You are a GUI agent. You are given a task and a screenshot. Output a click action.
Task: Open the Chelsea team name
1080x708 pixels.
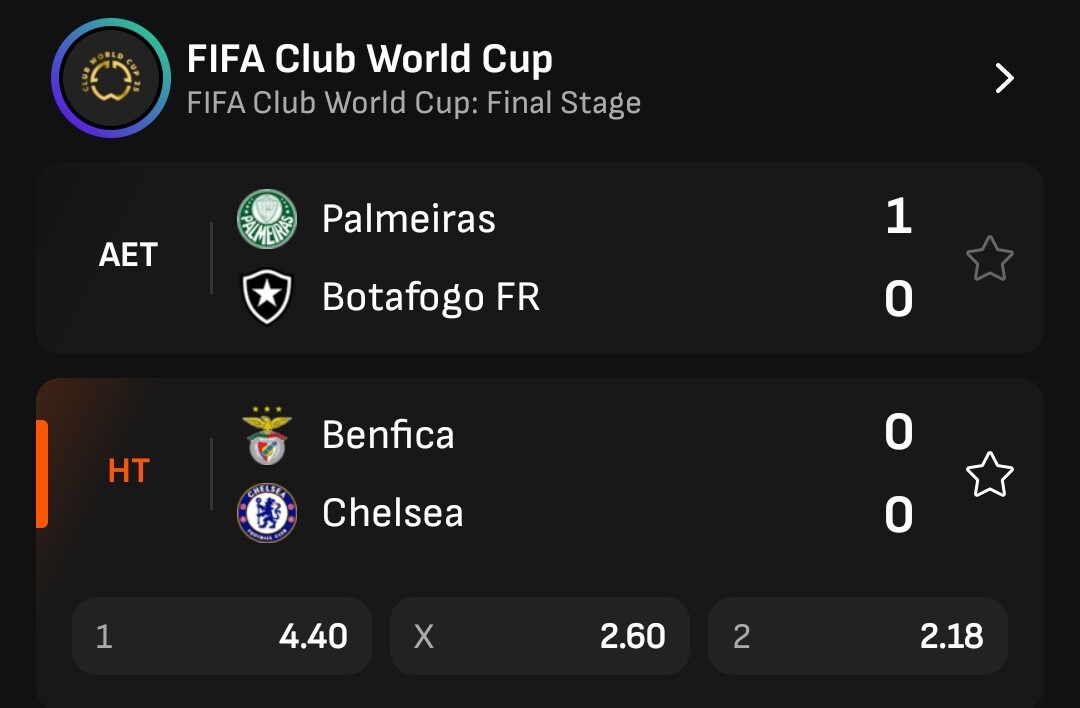click(x=393, y=513)
